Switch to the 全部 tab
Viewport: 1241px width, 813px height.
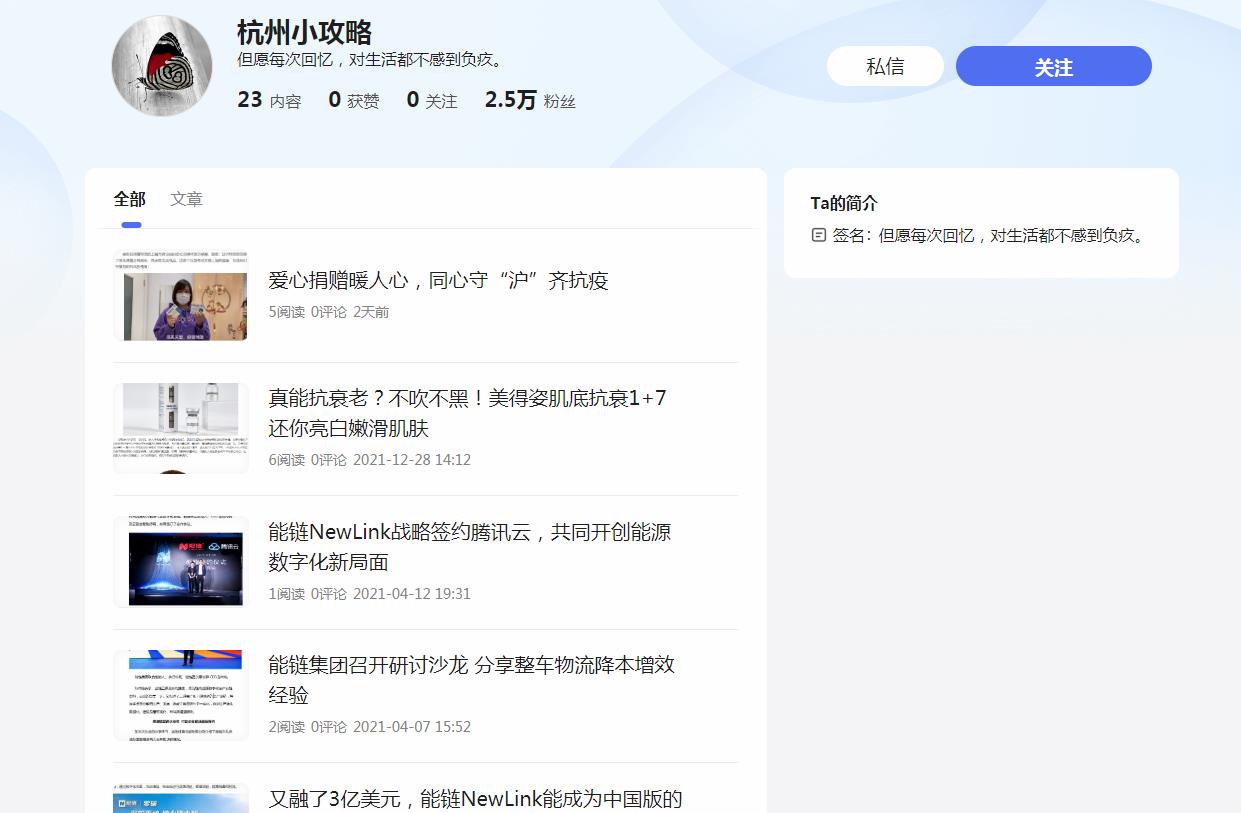(130, 199)
